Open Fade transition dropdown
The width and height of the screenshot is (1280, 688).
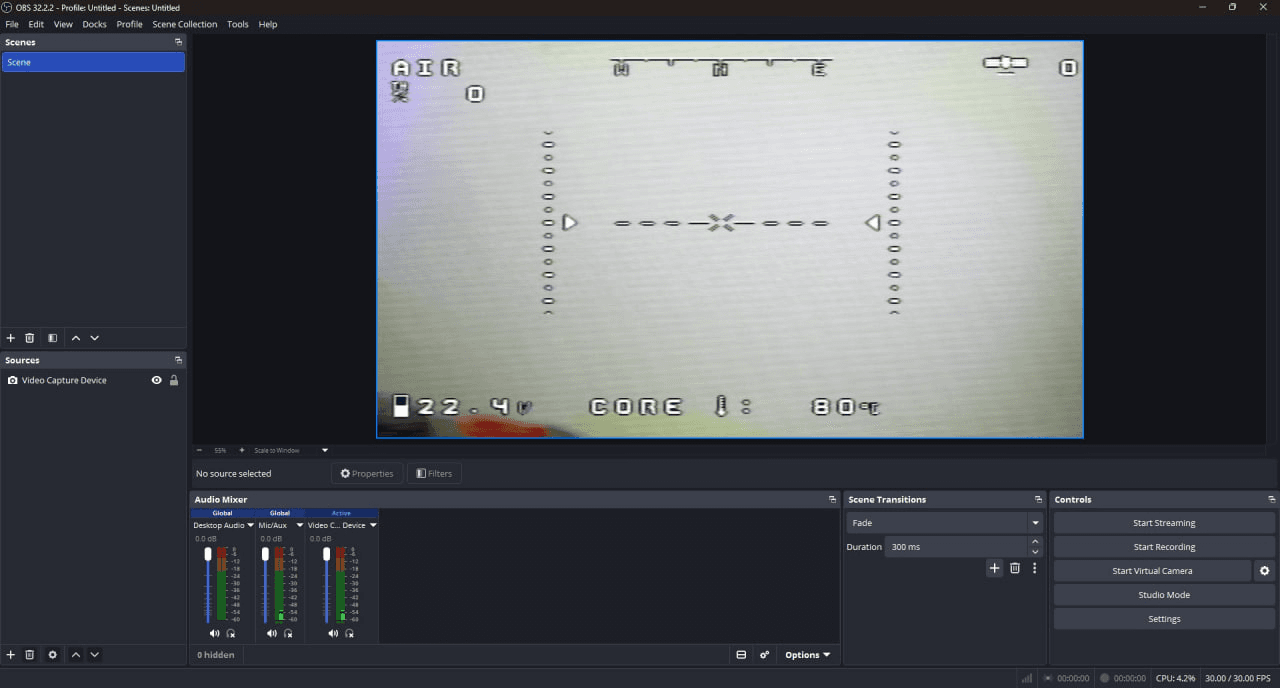944,523
